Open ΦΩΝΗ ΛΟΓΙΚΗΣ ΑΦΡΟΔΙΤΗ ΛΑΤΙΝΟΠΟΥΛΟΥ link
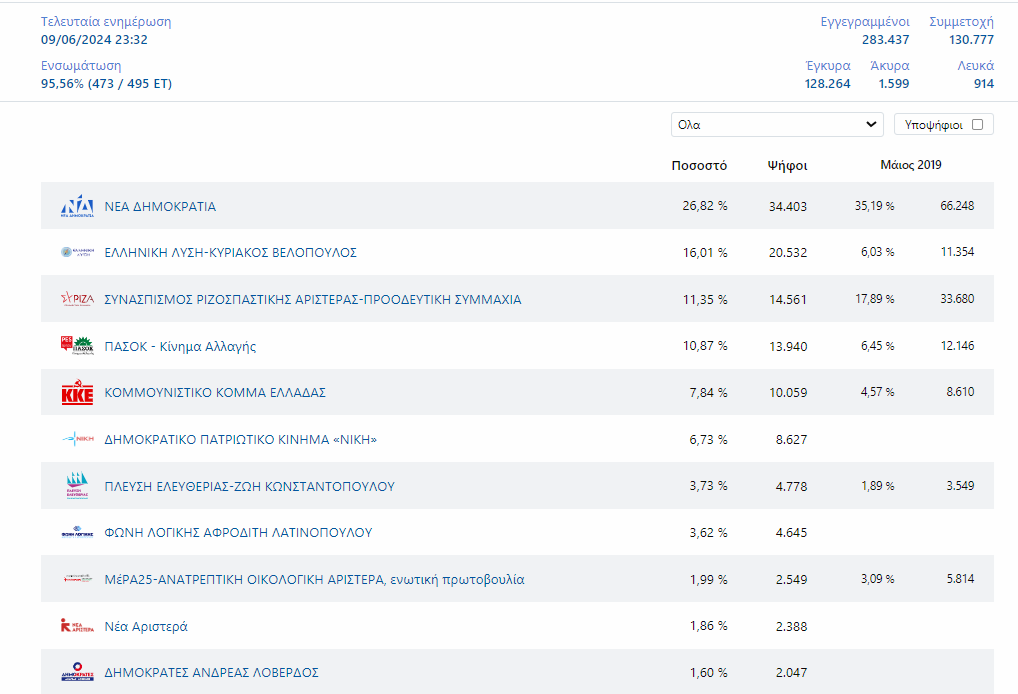1018x694 pixels. [x=238, y=532]
